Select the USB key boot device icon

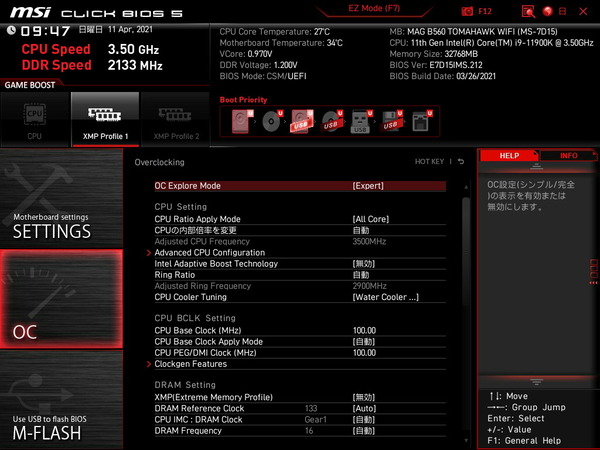[x=361, y=121]
